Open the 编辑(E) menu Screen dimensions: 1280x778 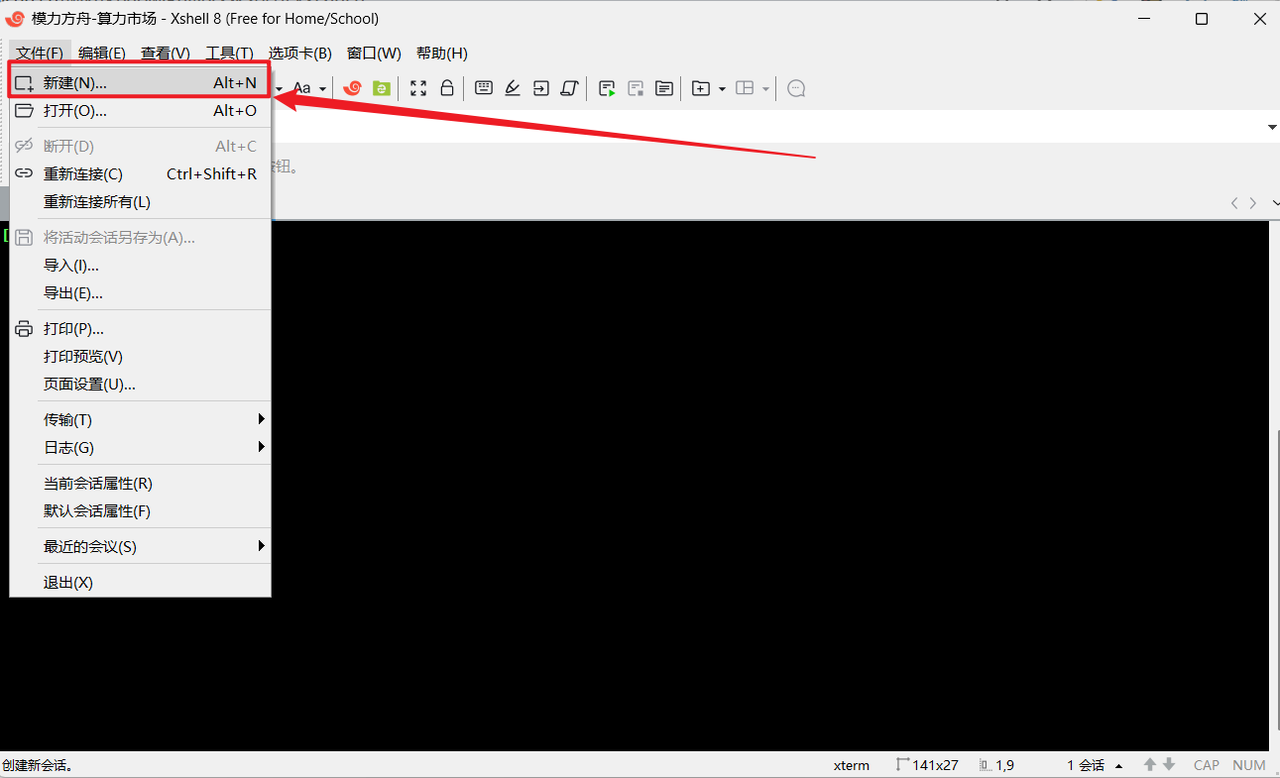click(x=102, y=53)
